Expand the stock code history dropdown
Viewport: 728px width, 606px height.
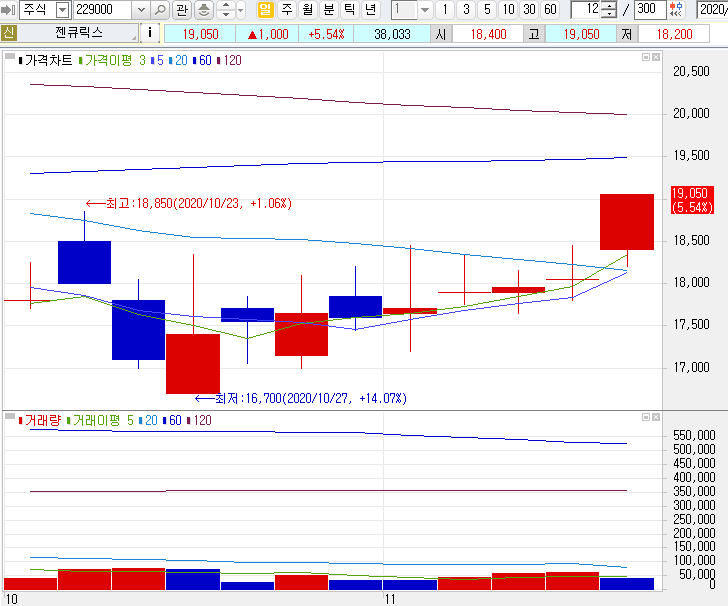(141, 9)
